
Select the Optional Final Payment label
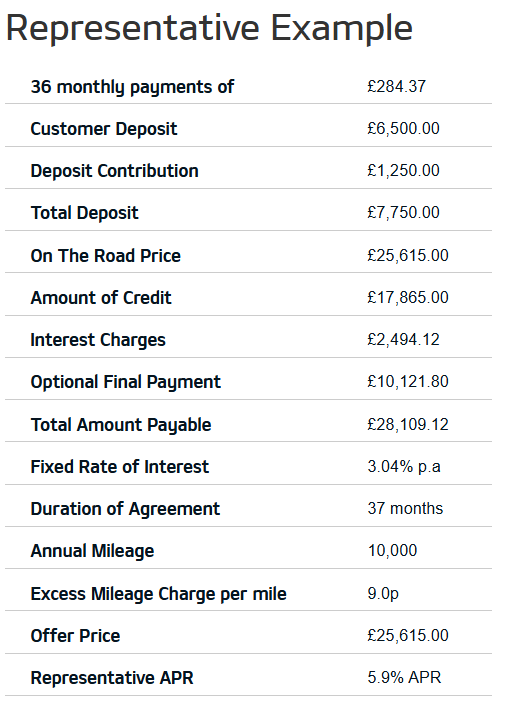click(125, 382)
